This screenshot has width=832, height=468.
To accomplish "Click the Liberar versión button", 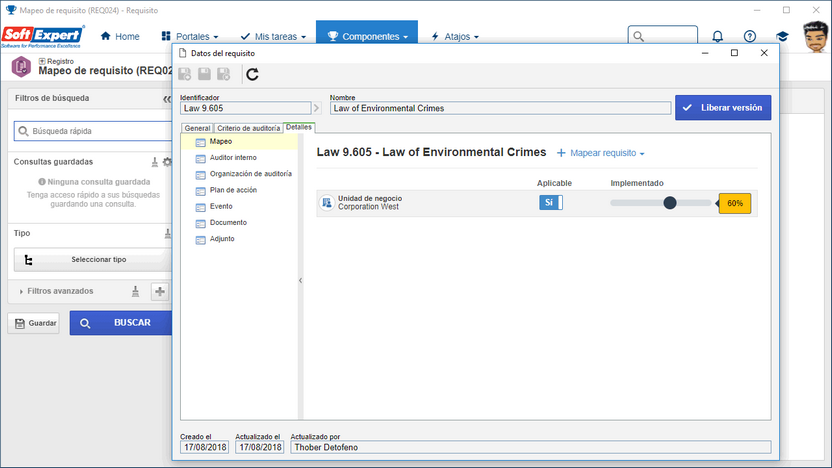I will point(723,108).
